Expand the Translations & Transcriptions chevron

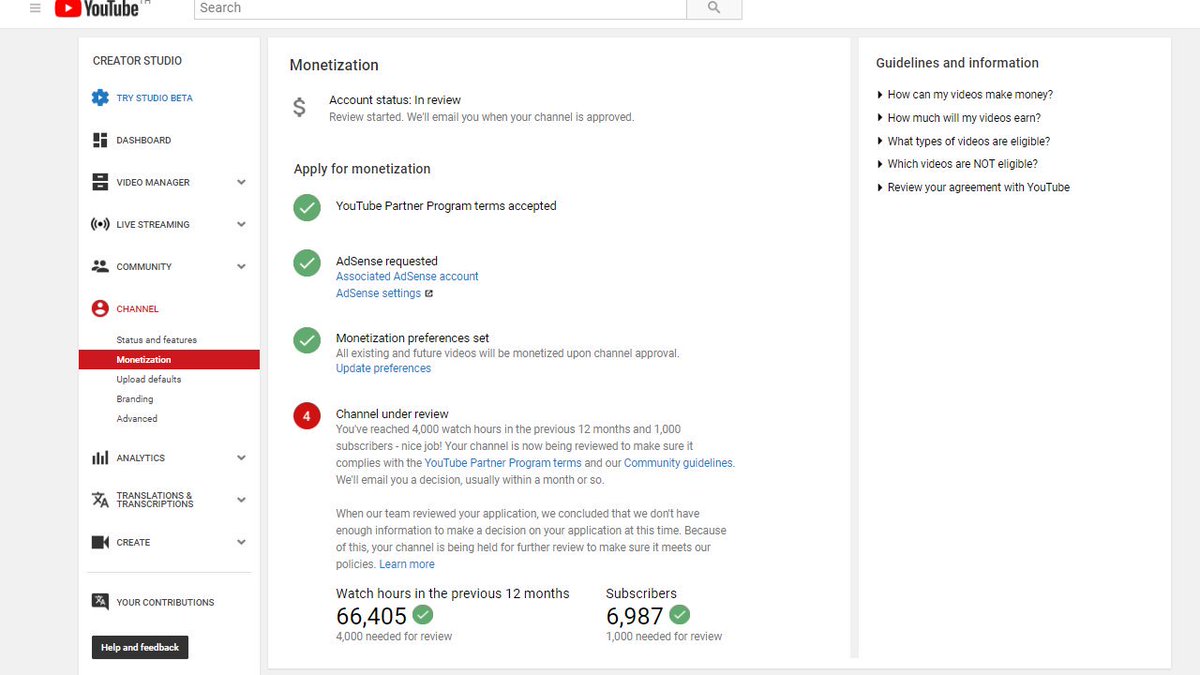241,500
